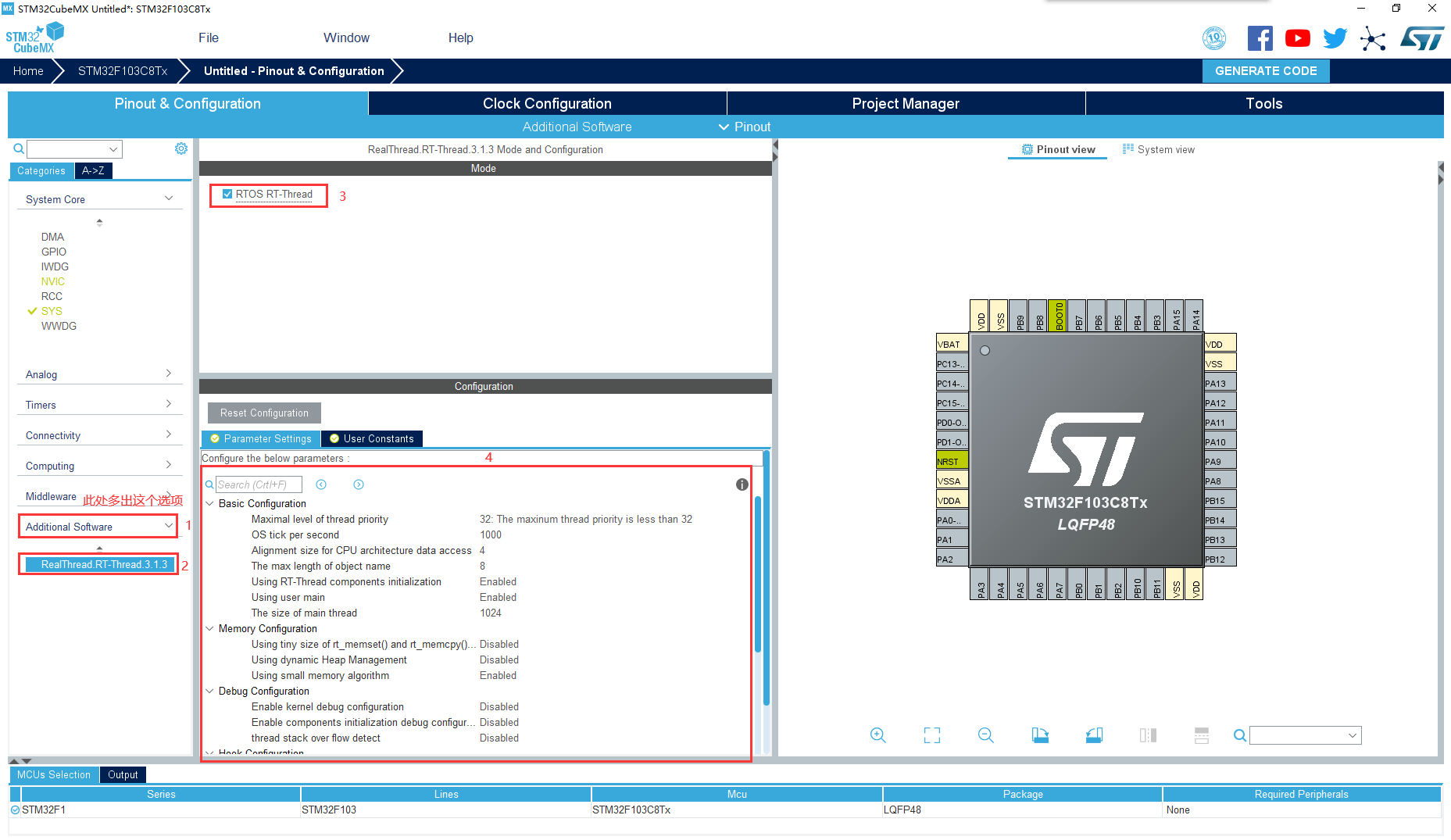Zoom in on the pinout view
This screenshot has width=1451, height=840.
[877, 735]
